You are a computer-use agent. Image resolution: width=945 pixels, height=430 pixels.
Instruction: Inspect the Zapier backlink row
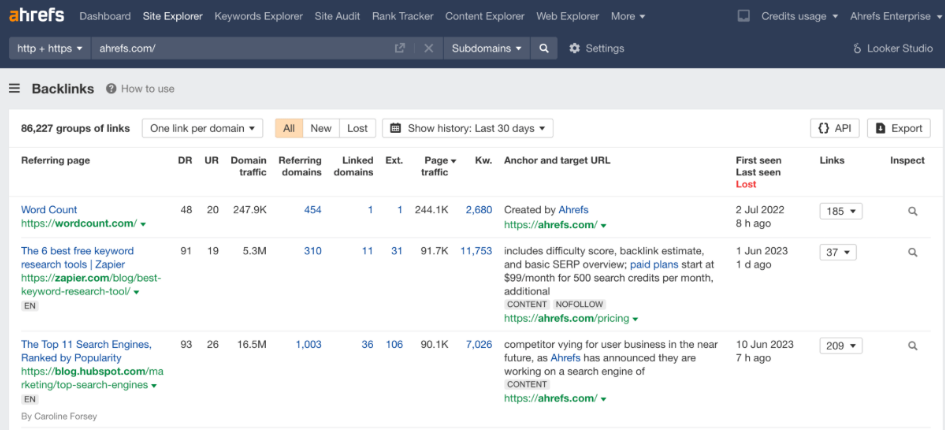click(912, 252)
